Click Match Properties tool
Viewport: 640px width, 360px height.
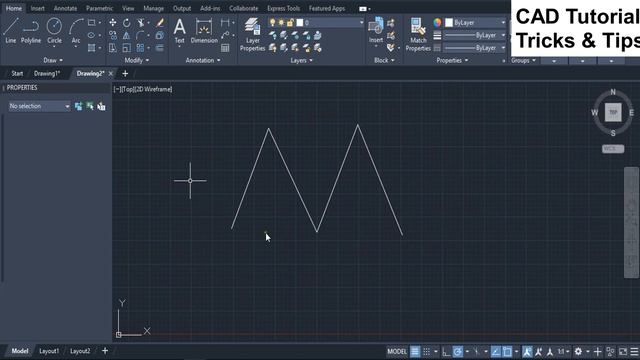point(418,35)
